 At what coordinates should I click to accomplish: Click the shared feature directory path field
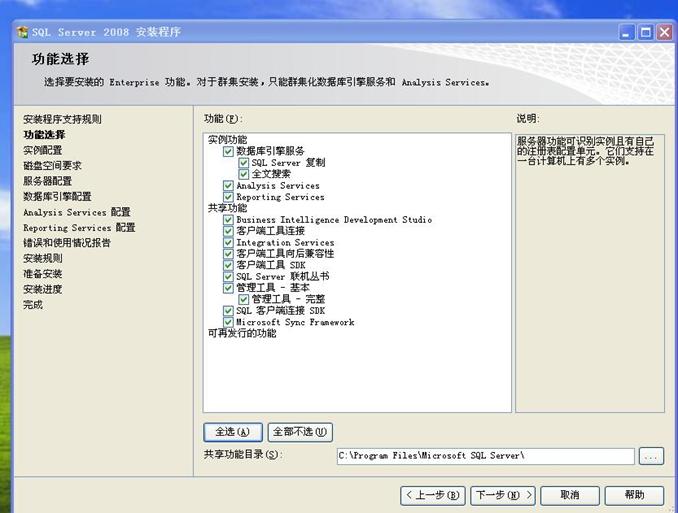pos(485,456)
